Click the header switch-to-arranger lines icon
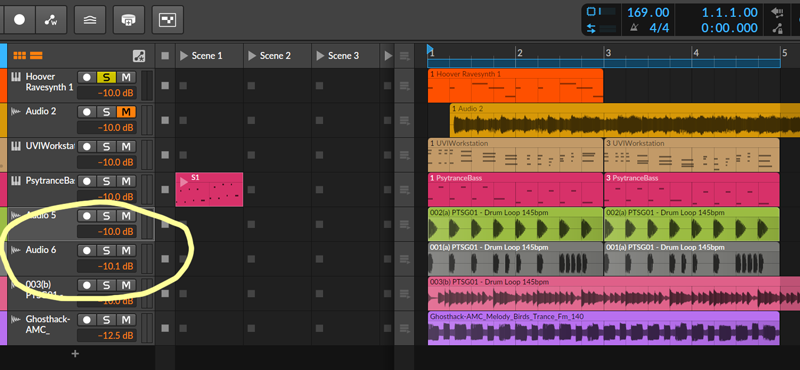The image size is (800, 370). [x=405, y=56]
